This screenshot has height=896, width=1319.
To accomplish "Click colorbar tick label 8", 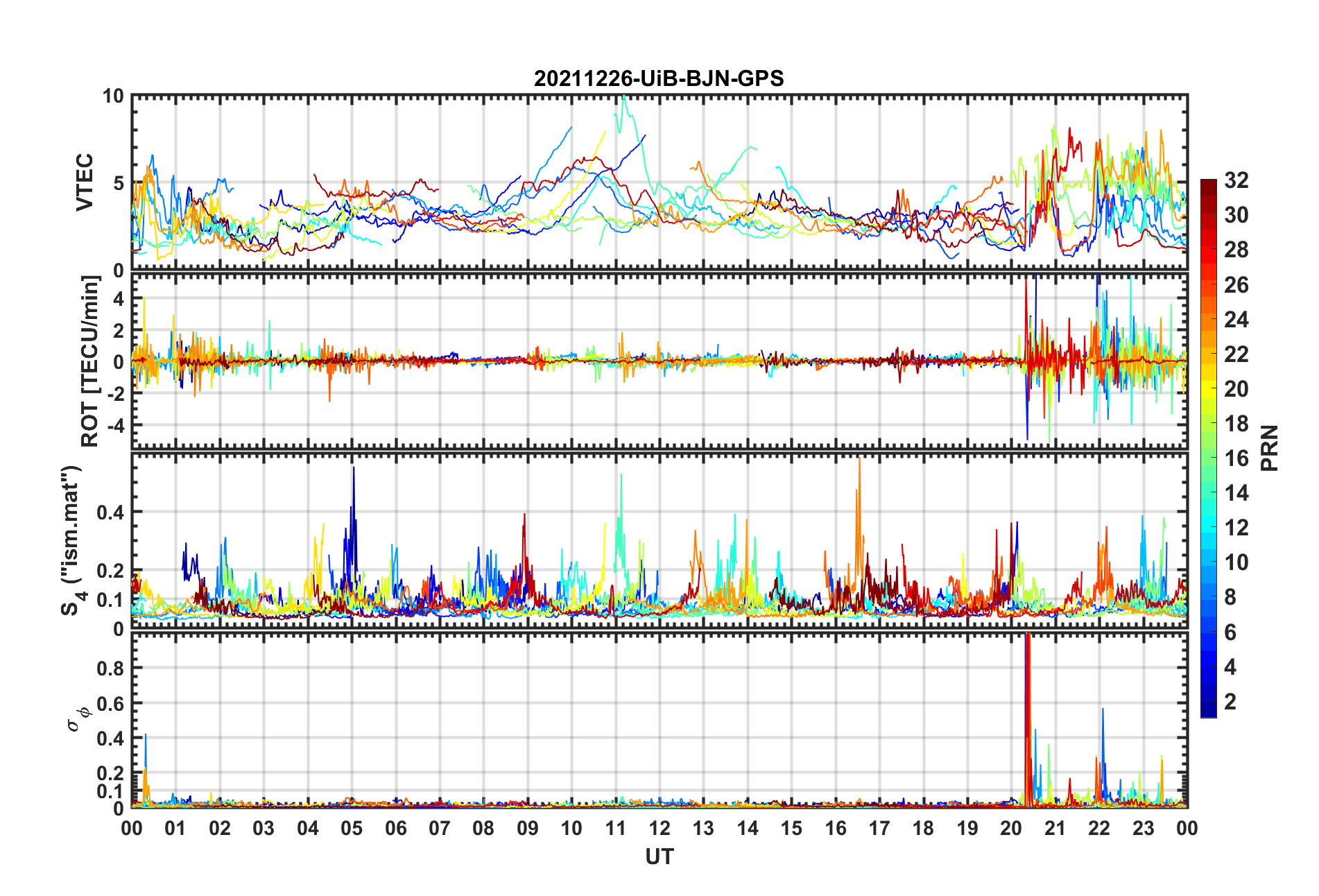I will coord(1230,597).
